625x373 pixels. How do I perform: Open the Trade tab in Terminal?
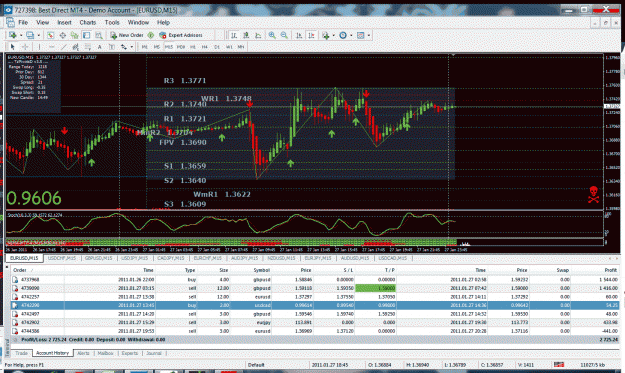(x=22, y=353)
